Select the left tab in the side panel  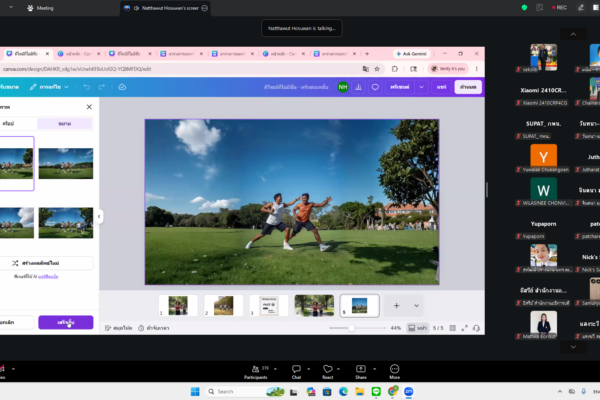[8, 124]
